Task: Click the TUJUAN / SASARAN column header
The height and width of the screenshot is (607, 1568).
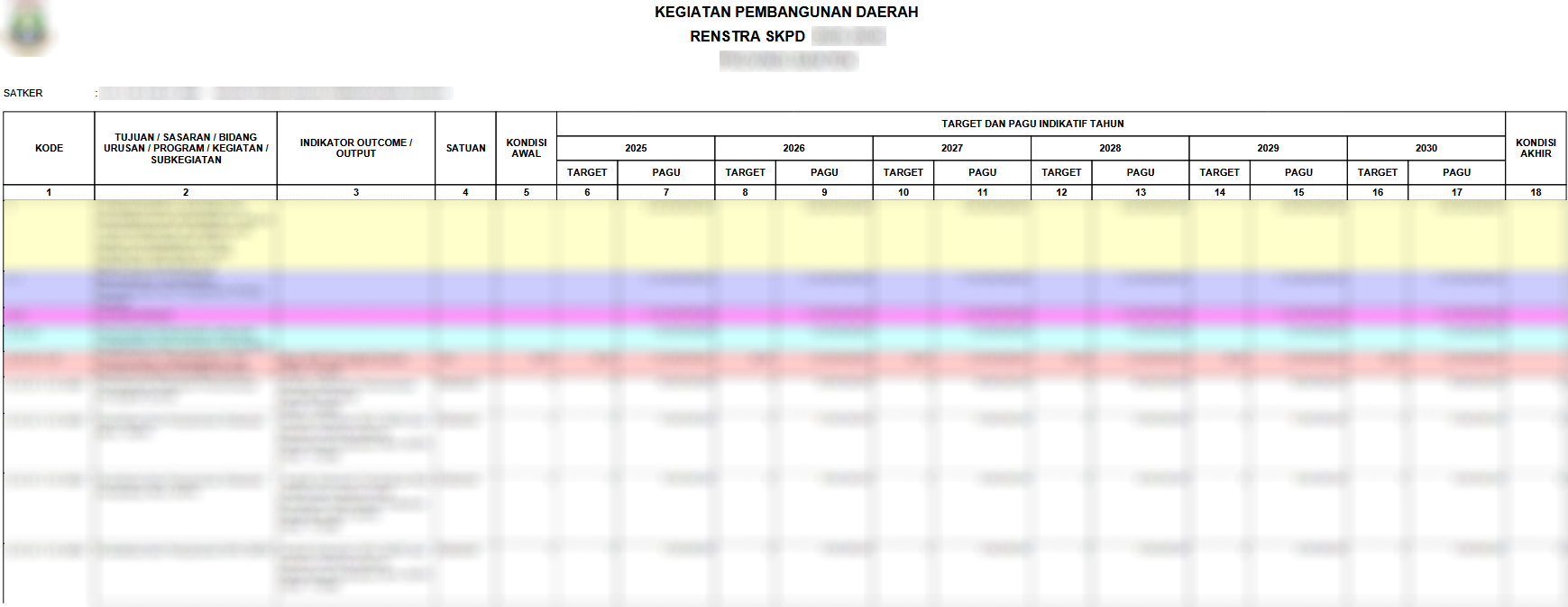Action: (x=186, y=148)
